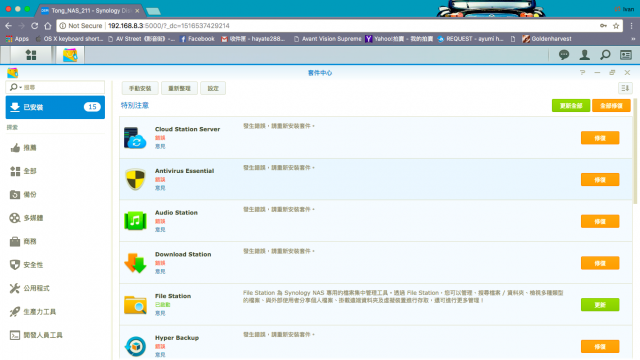Click the Cloud Station Server icon
This screenshot has width=640, height=360.
135,138
